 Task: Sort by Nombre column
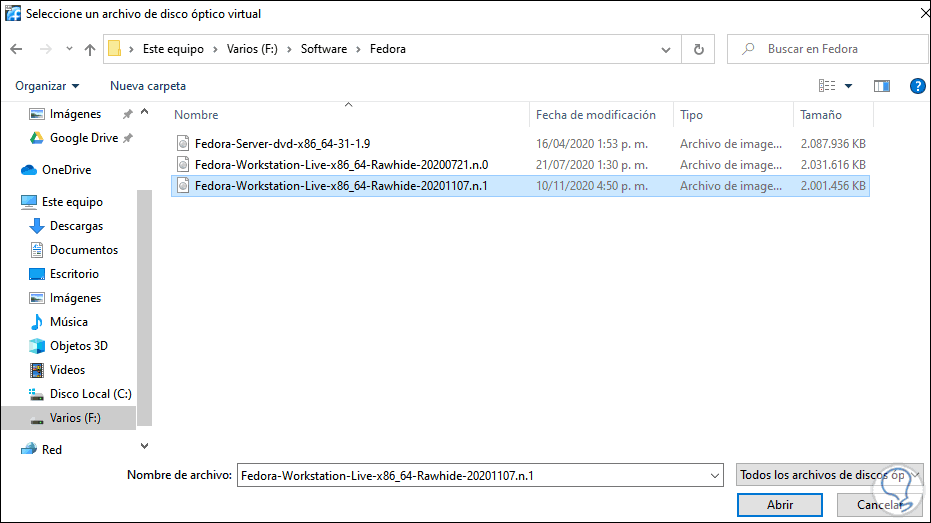[x=196, y=115]
